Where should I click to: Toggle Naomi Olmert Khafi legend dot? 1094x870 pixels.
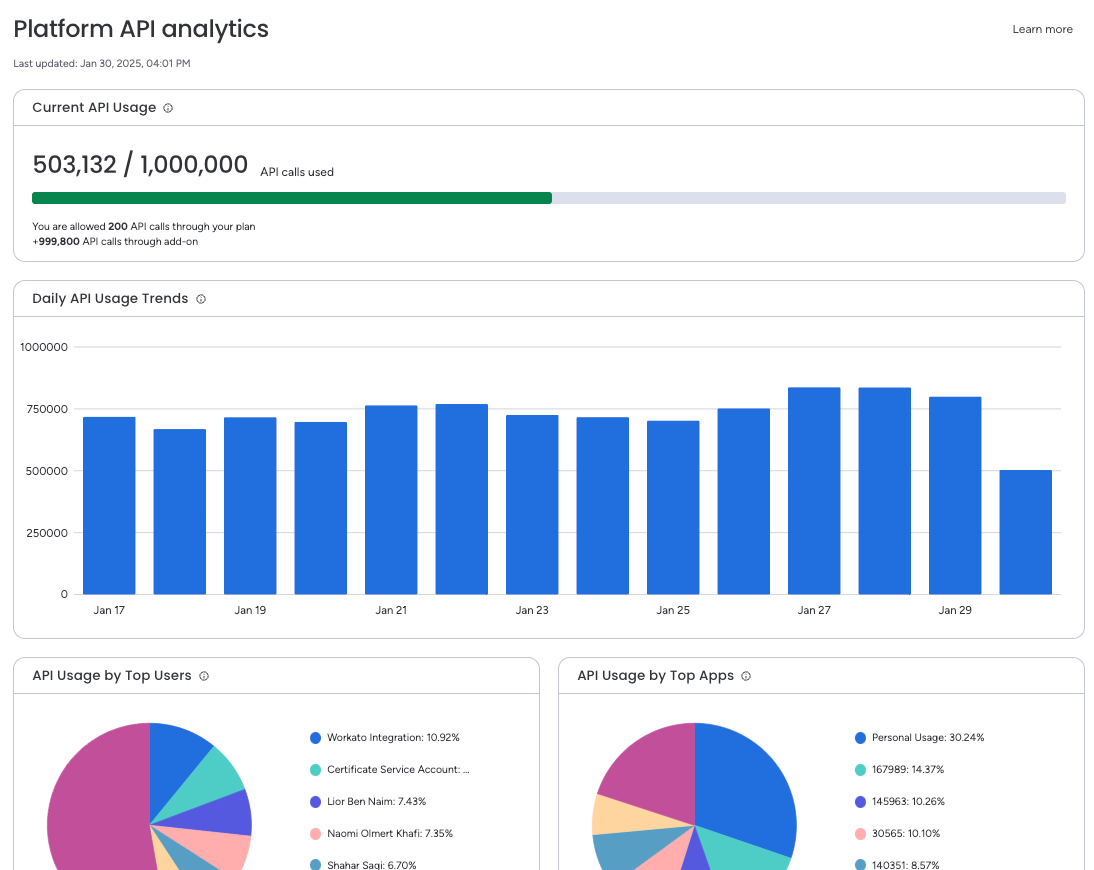(315, 834)
